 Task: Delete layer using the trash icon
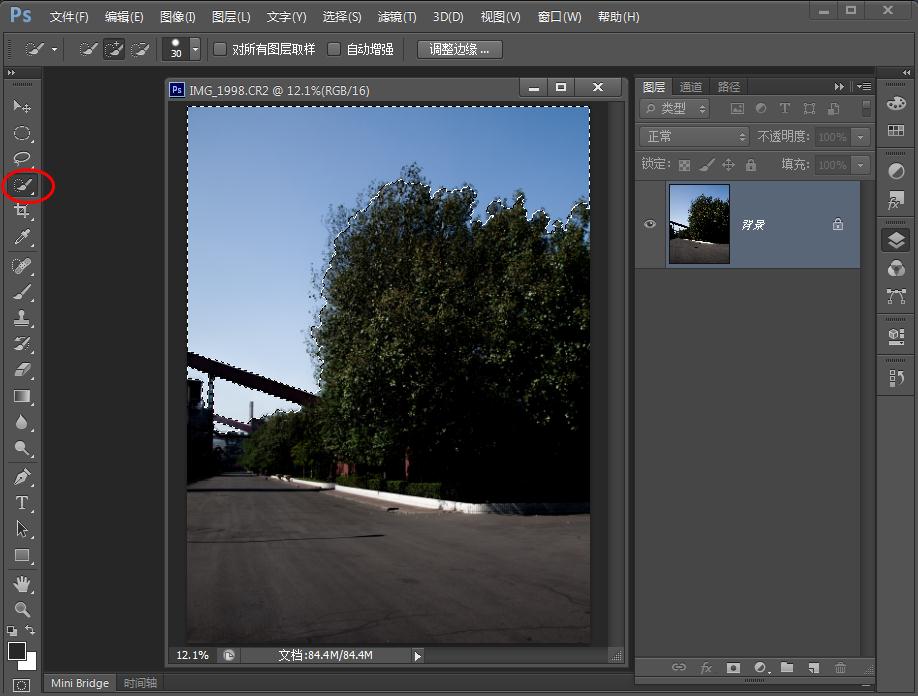(x=840, y=667)
